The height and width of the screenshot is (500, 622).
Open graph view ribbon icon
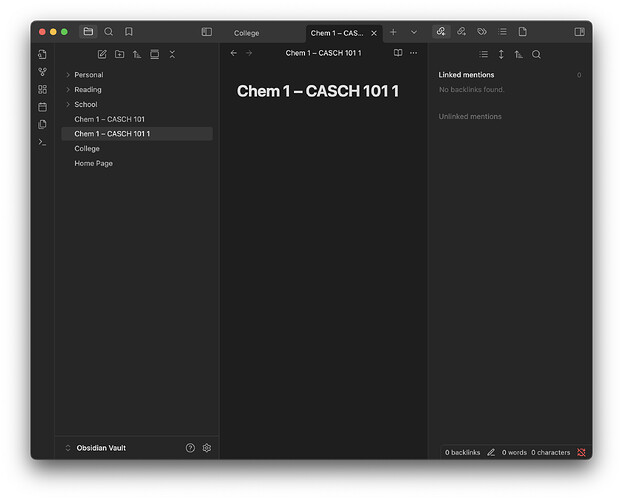(x=42, y=72)
